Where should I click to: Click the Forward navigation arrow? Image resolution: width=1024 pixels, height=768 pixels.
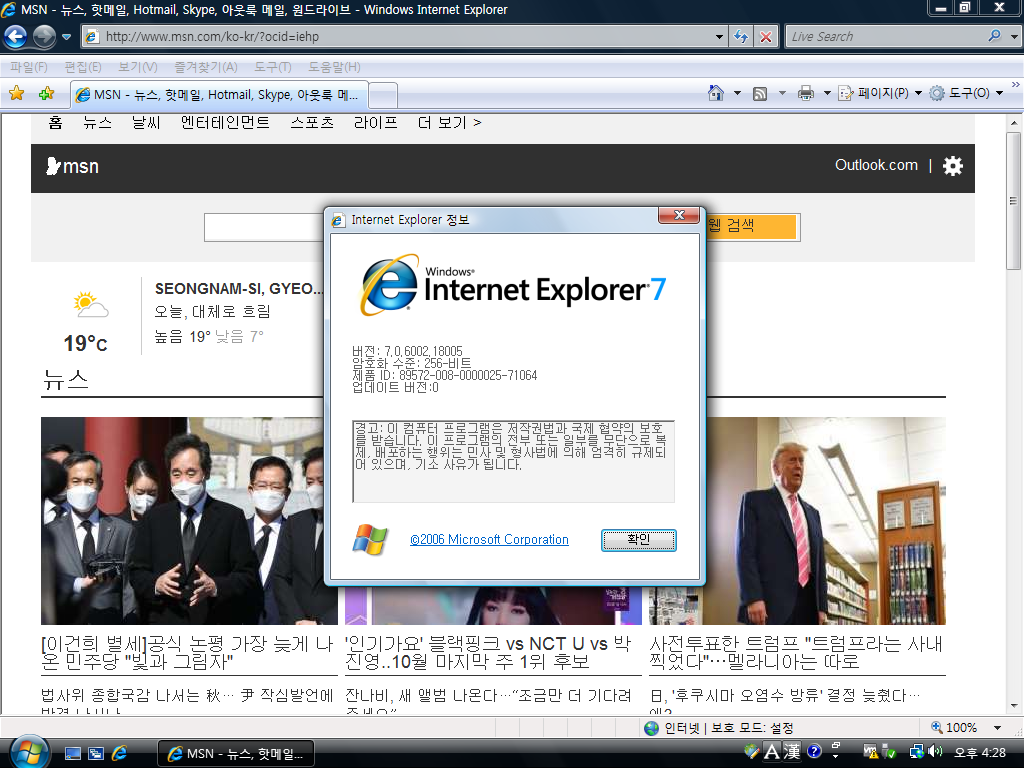coord(44,37)
